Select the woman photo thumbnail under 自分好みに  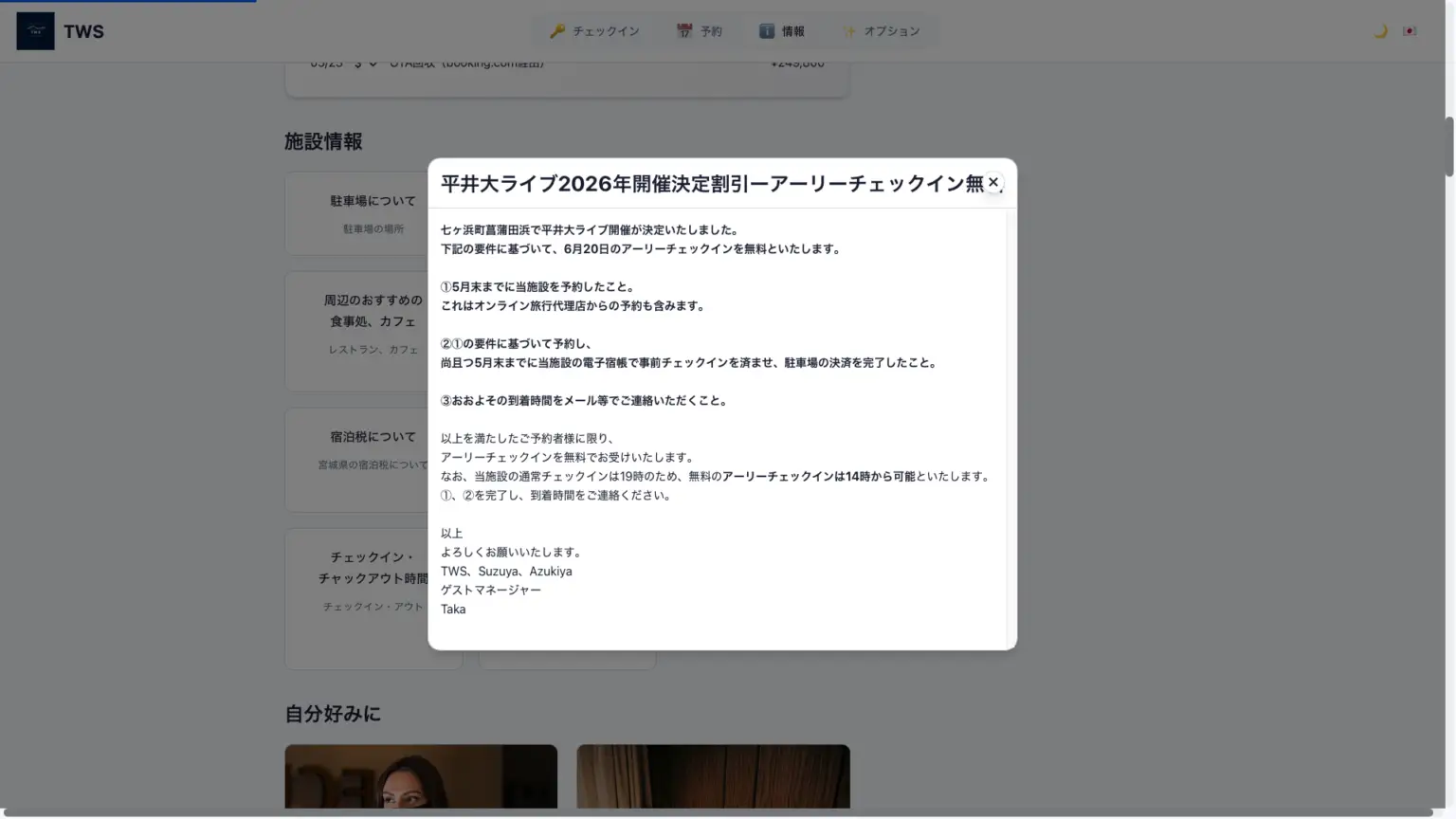[x=421, y=776]
